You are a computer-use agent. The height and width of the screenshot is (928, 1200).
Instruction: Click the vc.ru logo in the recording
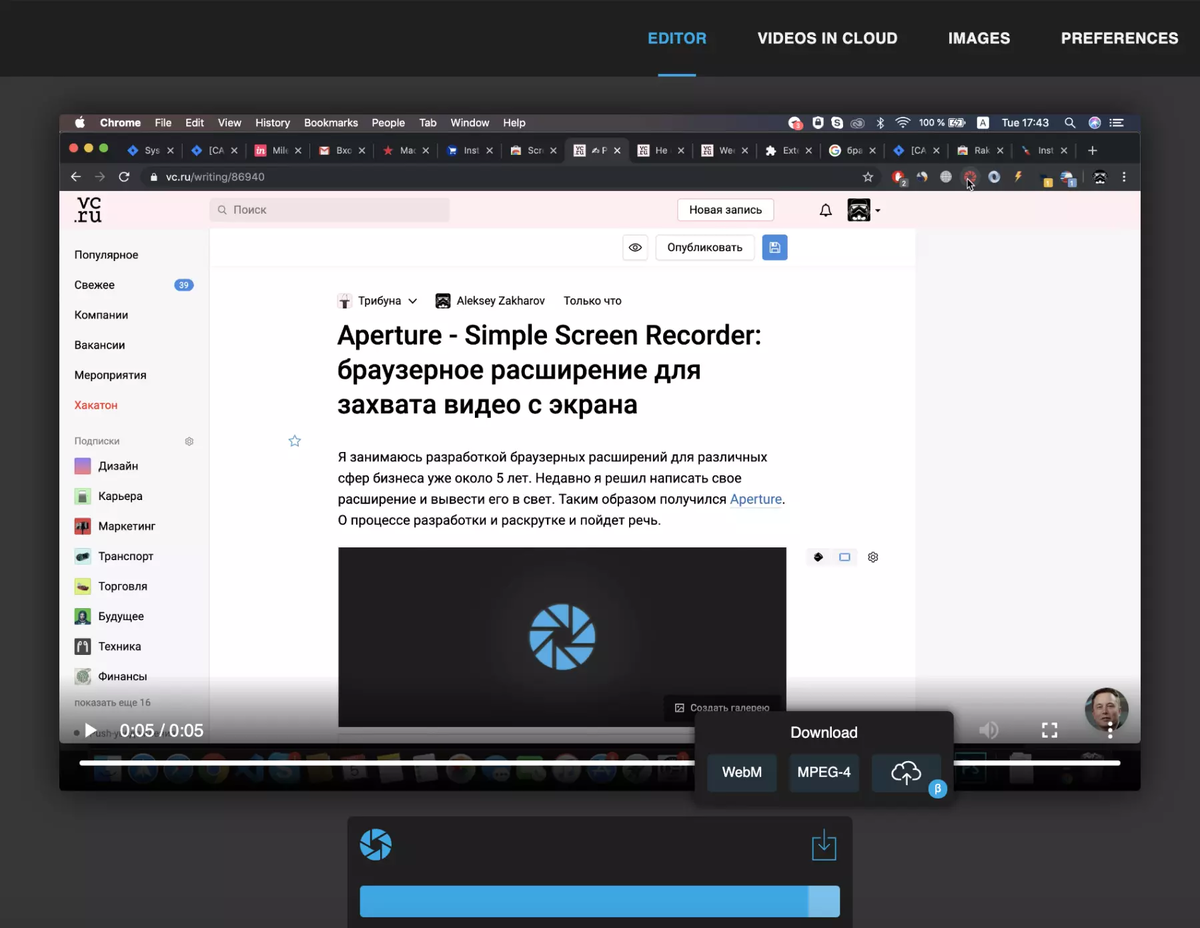point(88,210)
